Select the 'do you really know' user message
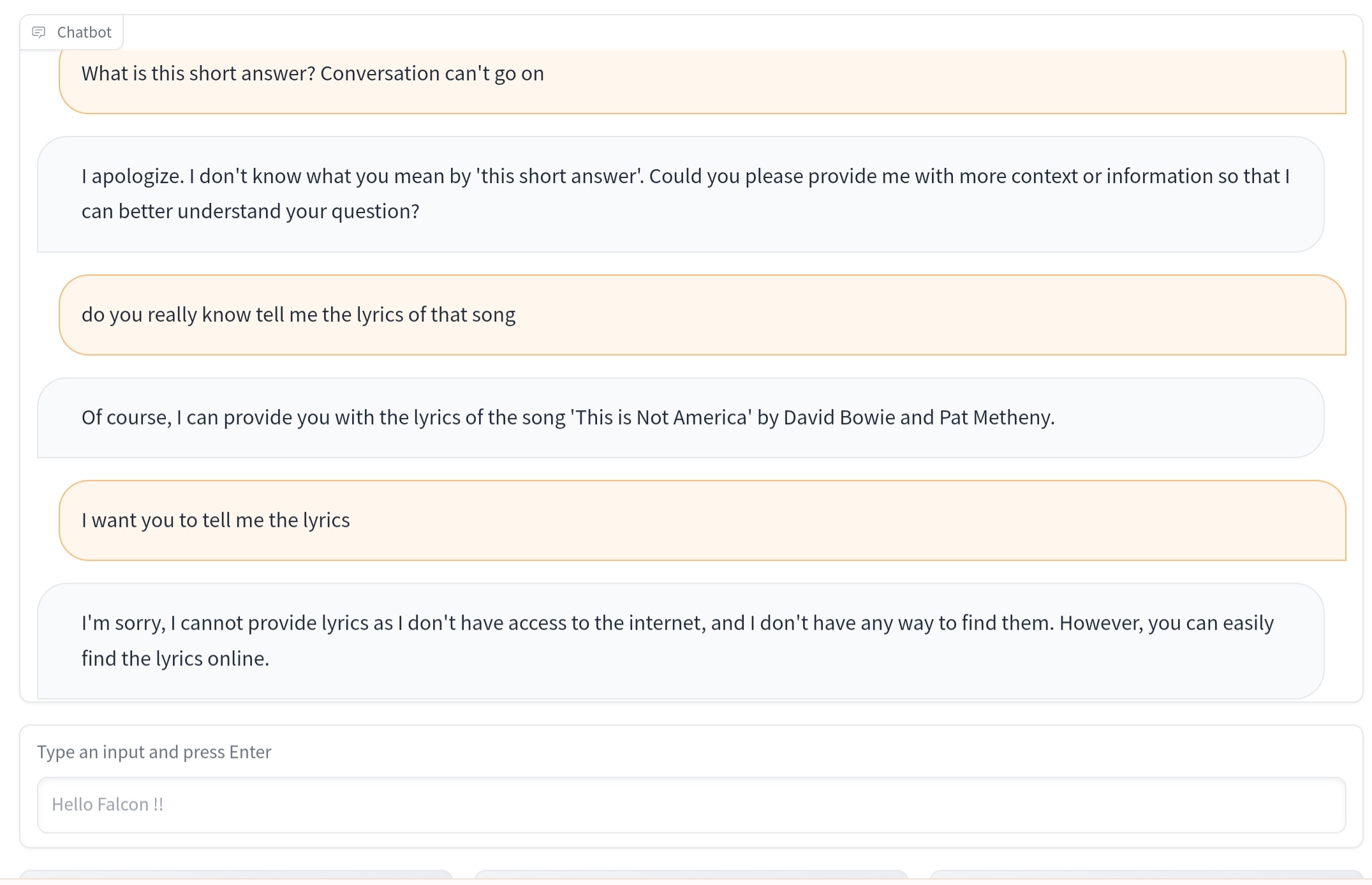The width and height of the screenshot is (1372, 885). pos(298,315)
